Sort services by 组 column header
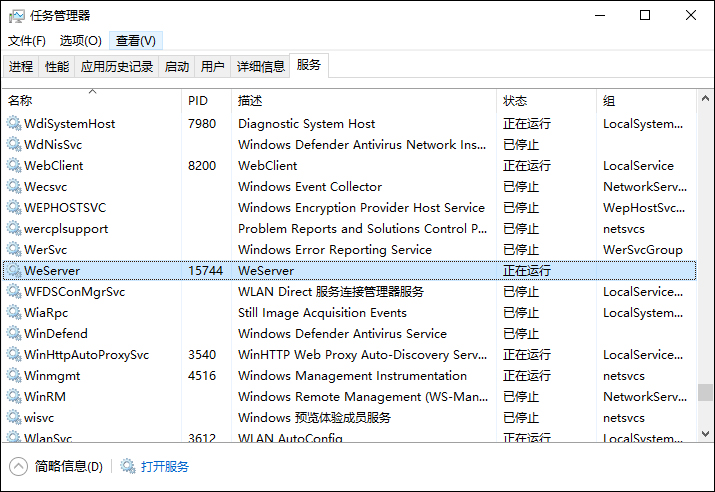 (646, 101)
